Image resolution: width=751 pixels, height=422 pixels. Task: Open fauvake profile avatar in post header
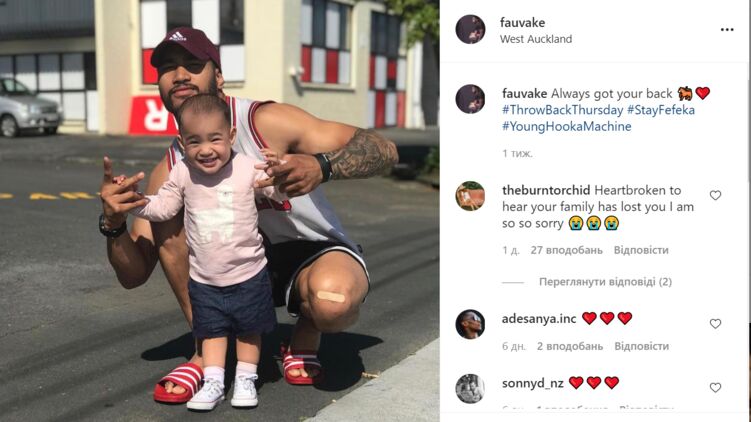coord(470,29)
